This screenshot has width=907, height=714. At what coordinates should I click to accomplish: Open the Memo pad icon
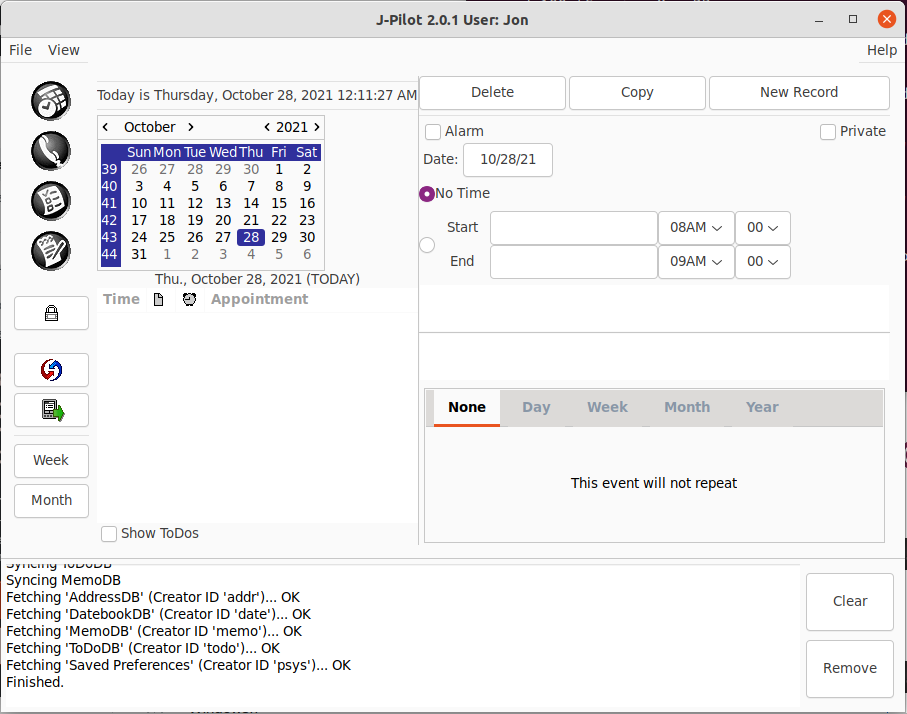[x=51, y=251]
